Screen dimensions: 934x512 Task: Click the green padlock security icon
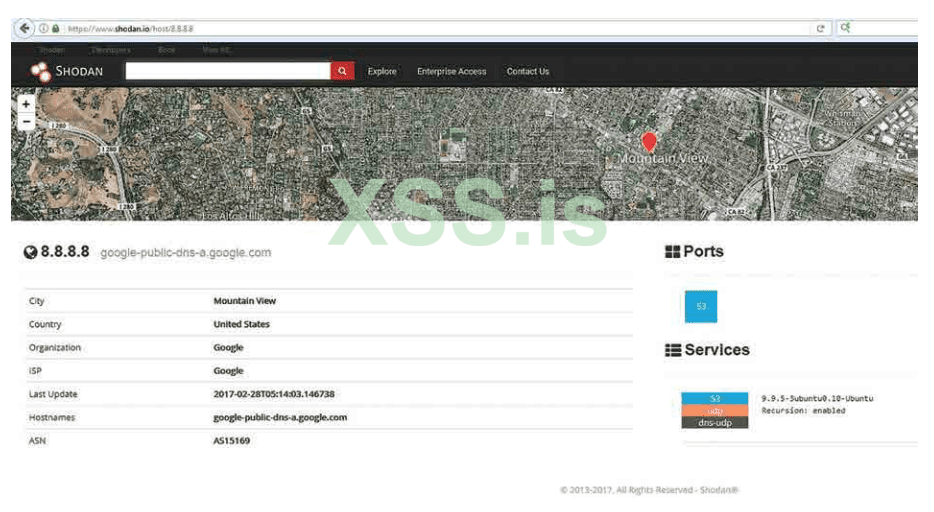coord(55,28)
